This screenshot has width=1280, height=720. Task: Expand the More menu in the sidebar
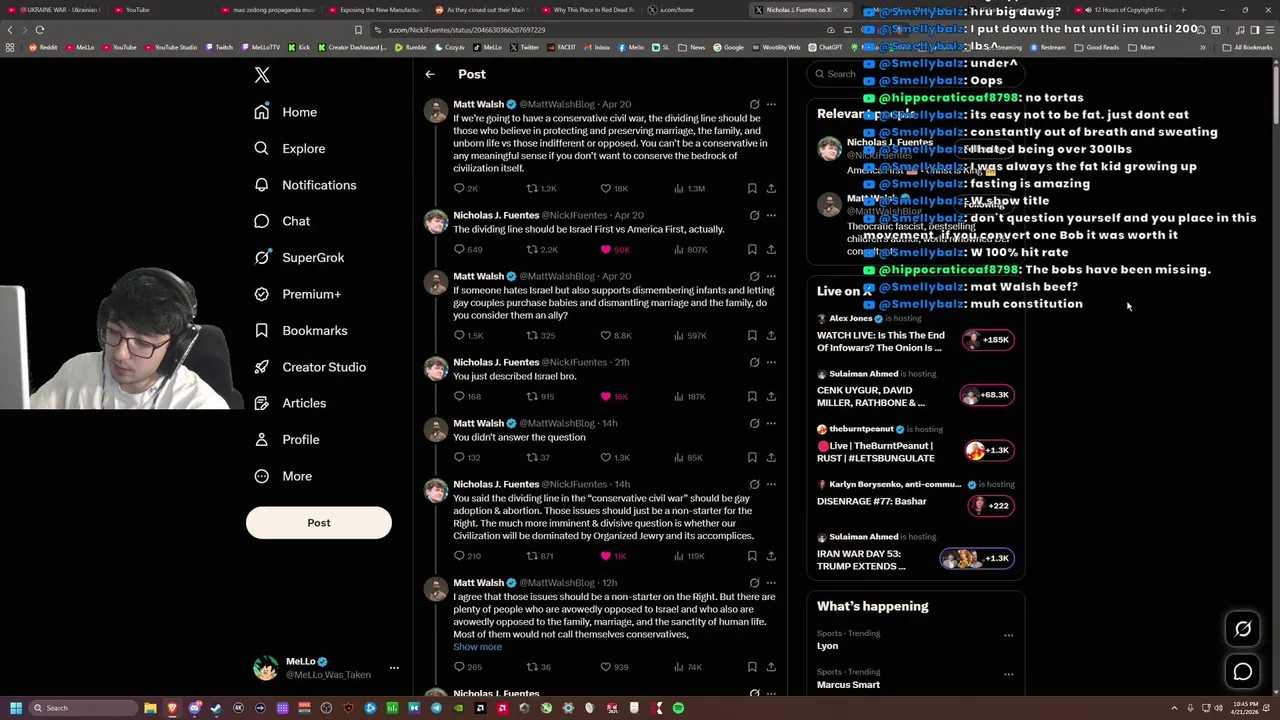283,476
